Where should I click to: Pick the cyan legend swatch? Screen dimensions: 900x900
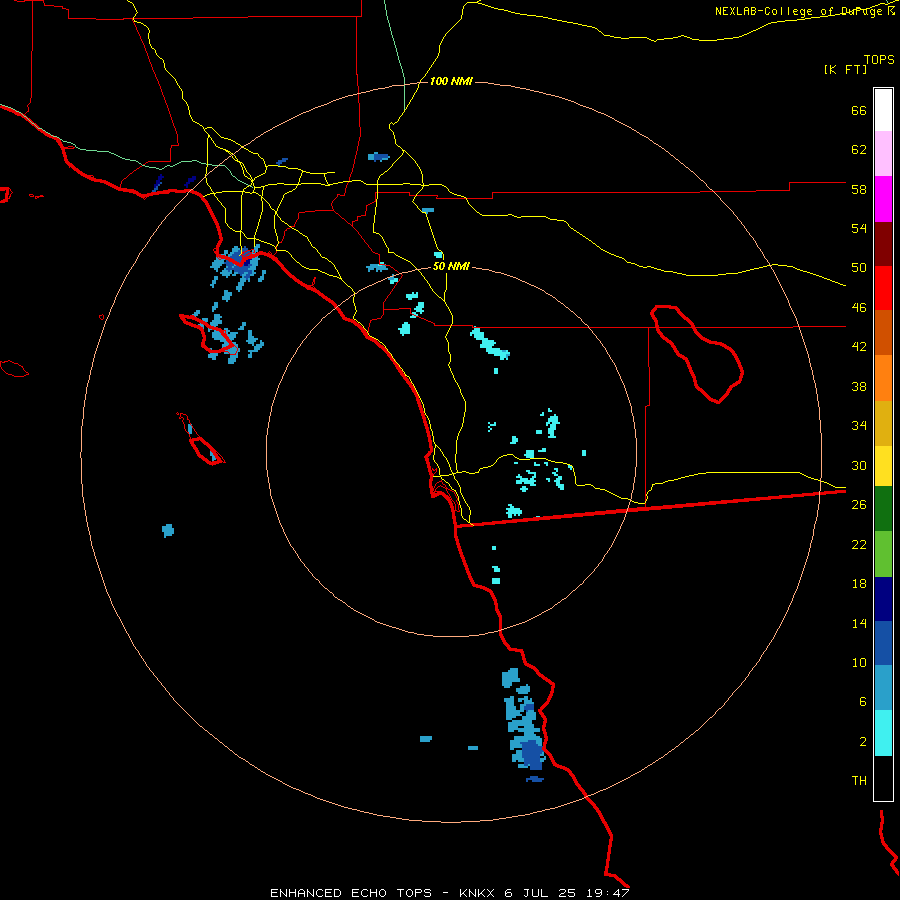click(883, 733)
